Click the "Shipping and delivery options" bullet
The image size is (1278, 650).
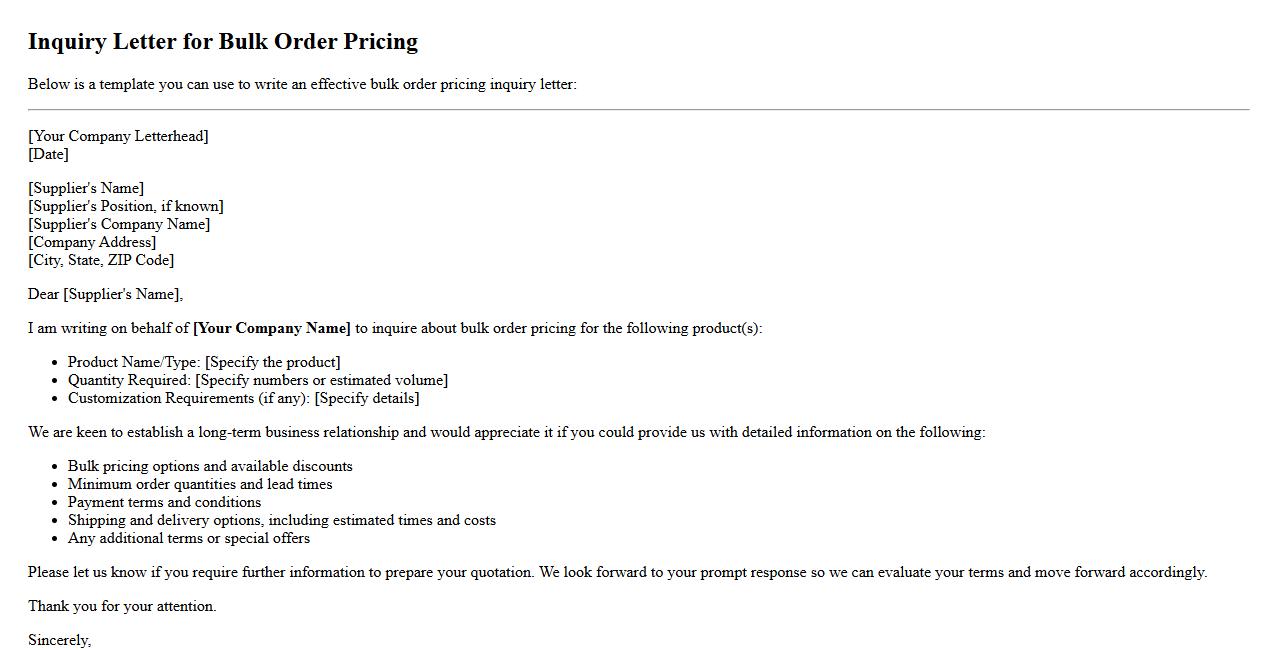point(282,520)
